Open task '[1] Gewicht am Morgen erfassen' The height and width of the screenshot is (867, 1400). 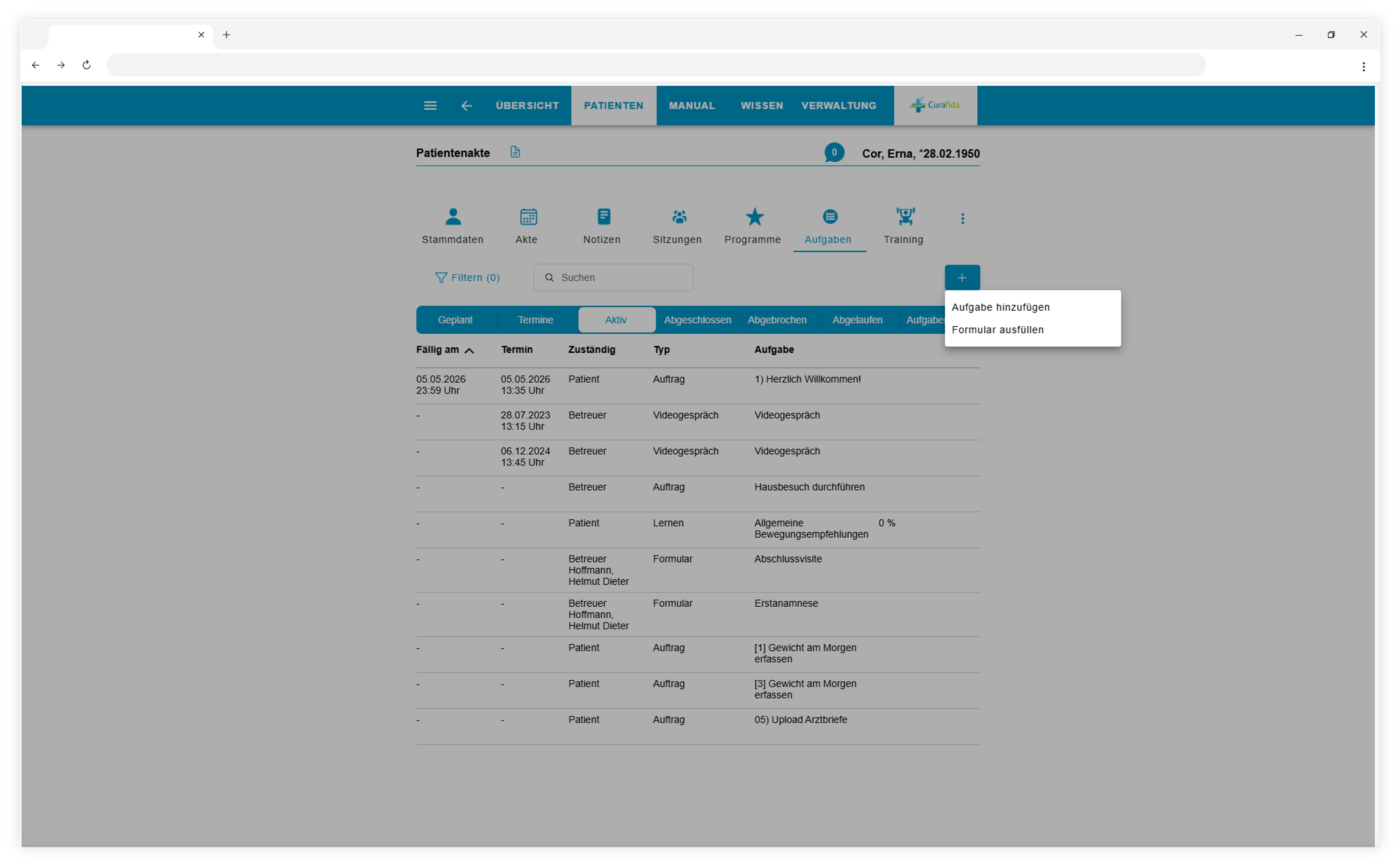[x=698, y=654]
